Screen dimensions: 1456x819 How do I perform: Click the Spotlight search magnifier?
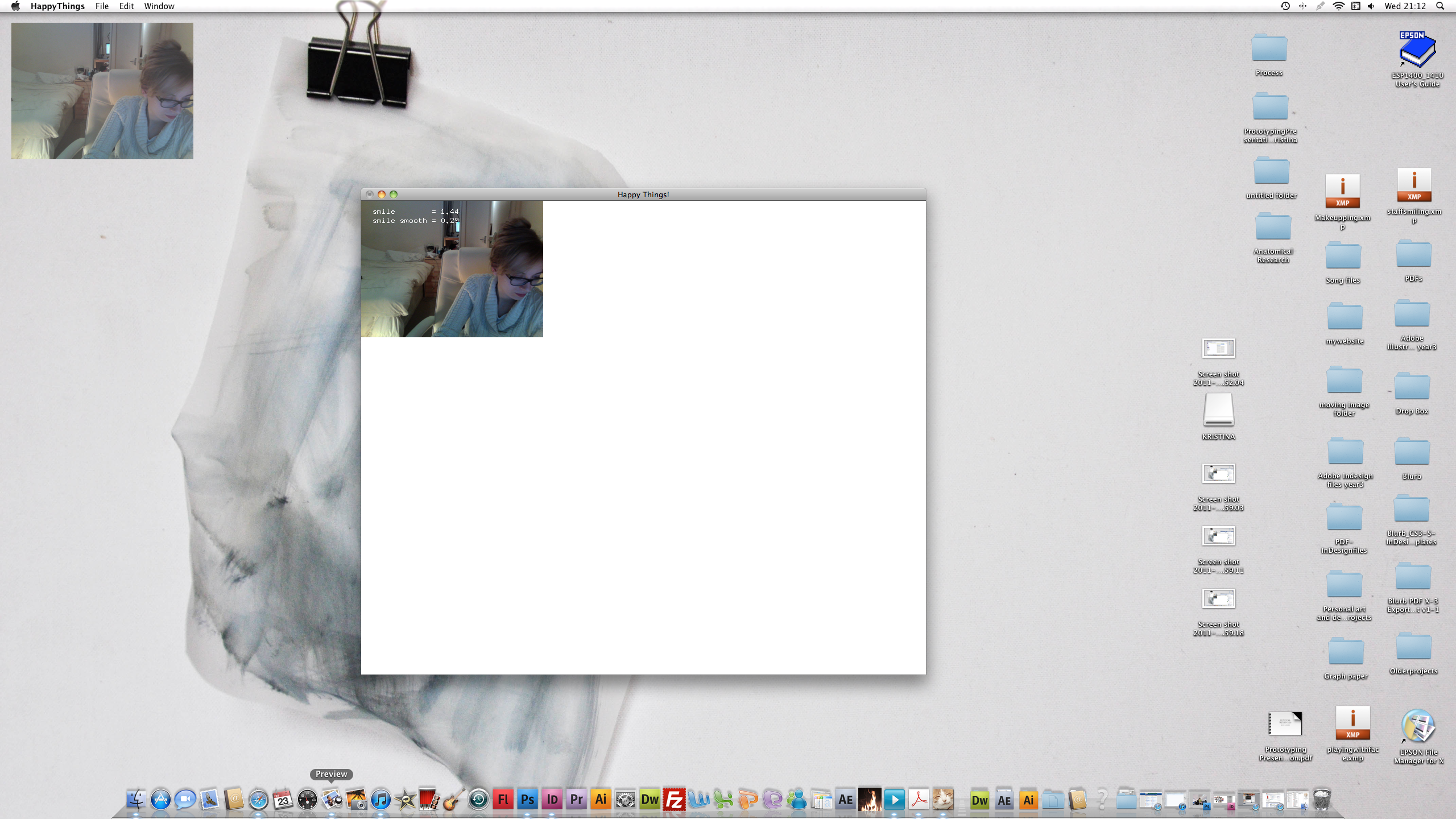point(1440,6)
